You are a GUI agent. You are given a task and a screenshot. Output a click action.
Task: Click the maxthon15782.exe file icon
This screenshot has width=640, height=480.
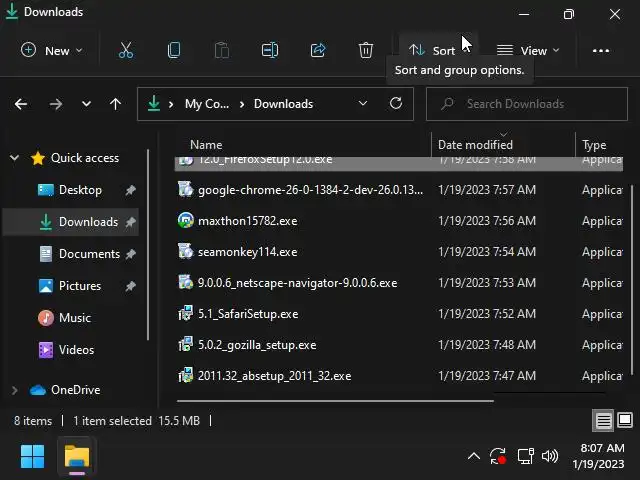[186, 220]
